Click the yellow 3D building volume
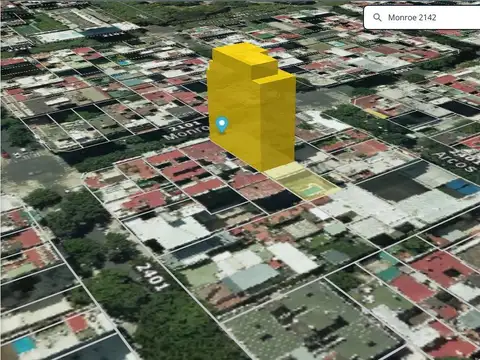 (x=251, y=107)
